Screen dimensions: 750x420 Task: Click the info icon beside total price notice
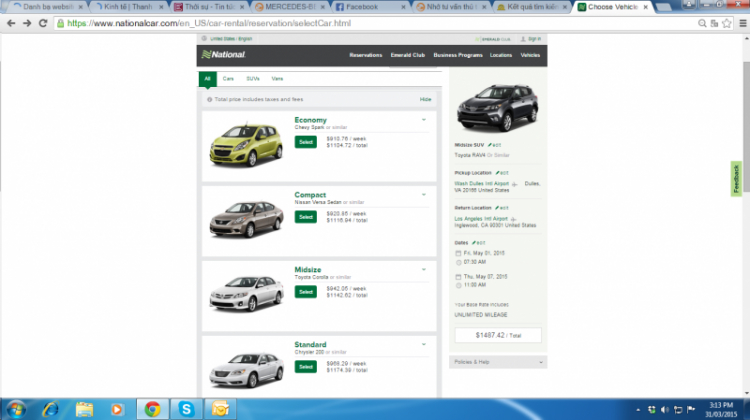(210, 99)
